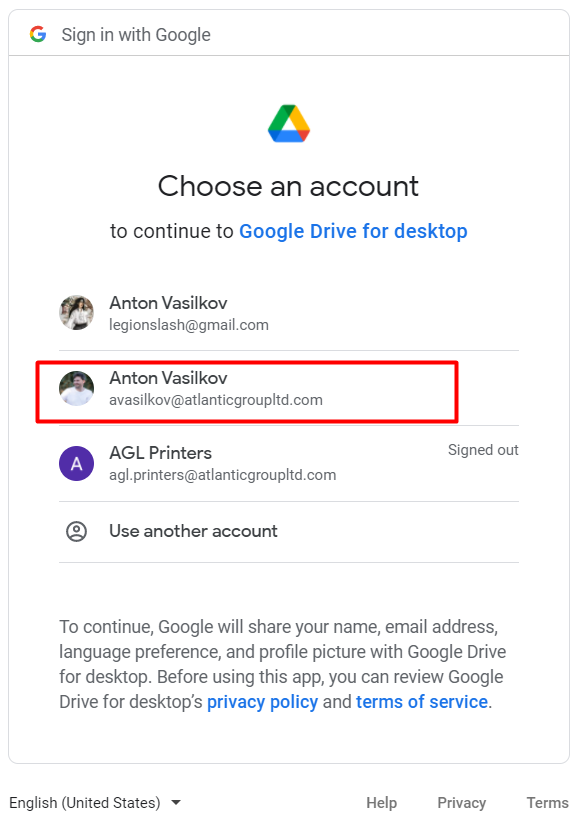Open the Privacy footer link
The height and width of the screenshot is (827, 575).
(462, 803)
